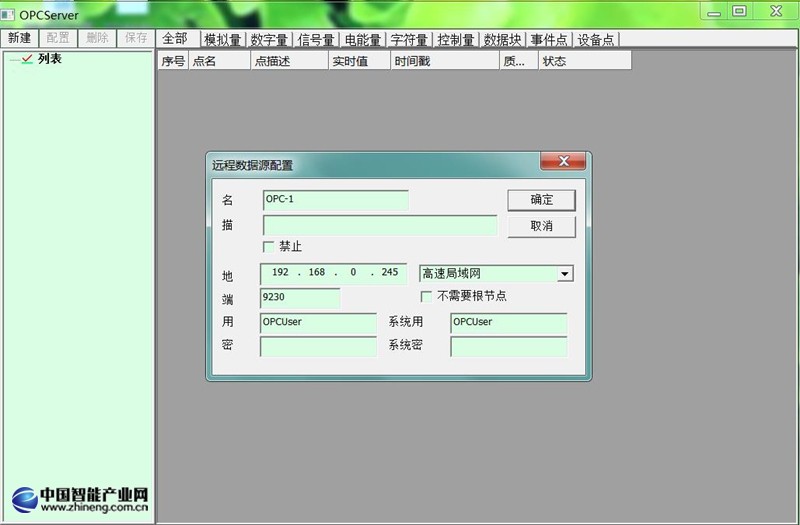Close the 远程数据源配置 dialog
Image resolution: width=800 pixels, height=525 pixels.
click(562, 162)
